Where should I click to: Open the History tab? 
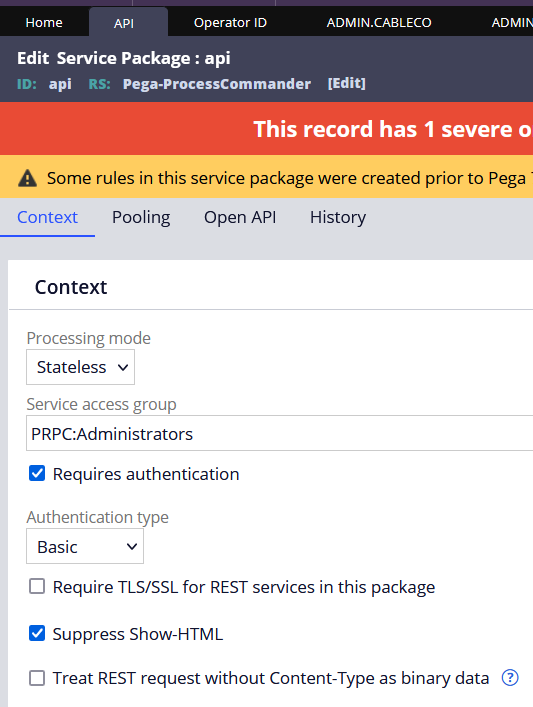point(338,217)
